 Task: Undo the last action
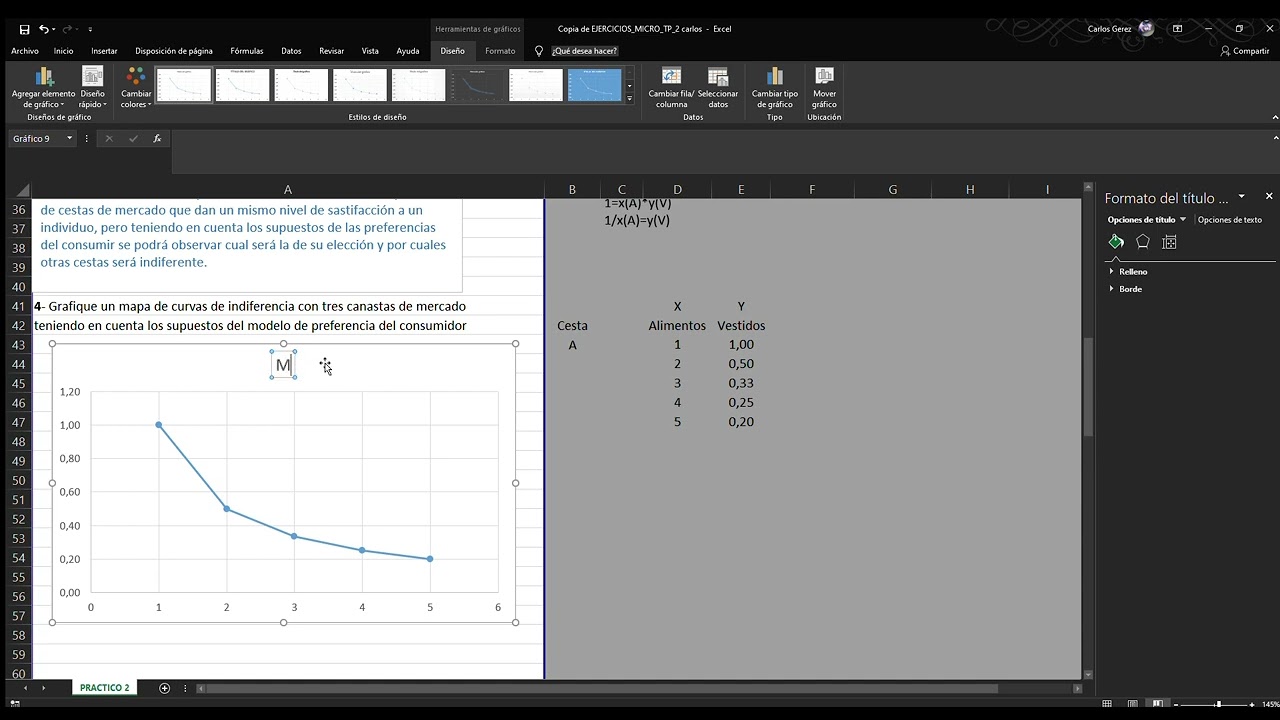click(44, 29)
